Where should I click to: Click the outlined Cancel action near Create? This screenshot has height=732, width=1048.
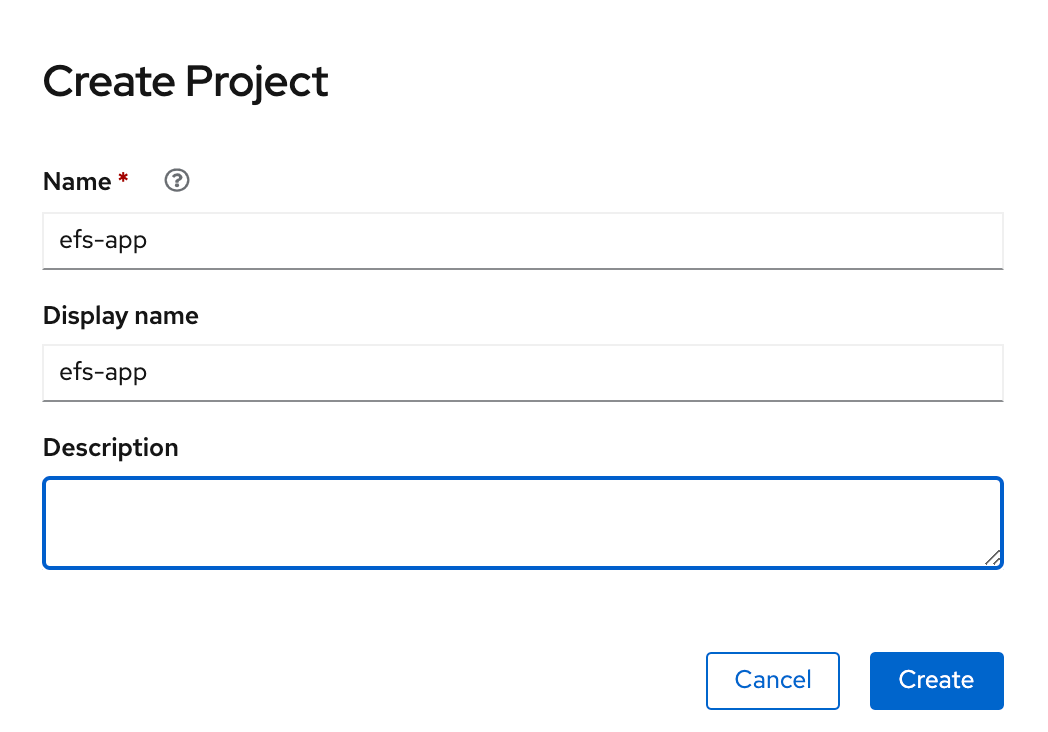(772, 680)
